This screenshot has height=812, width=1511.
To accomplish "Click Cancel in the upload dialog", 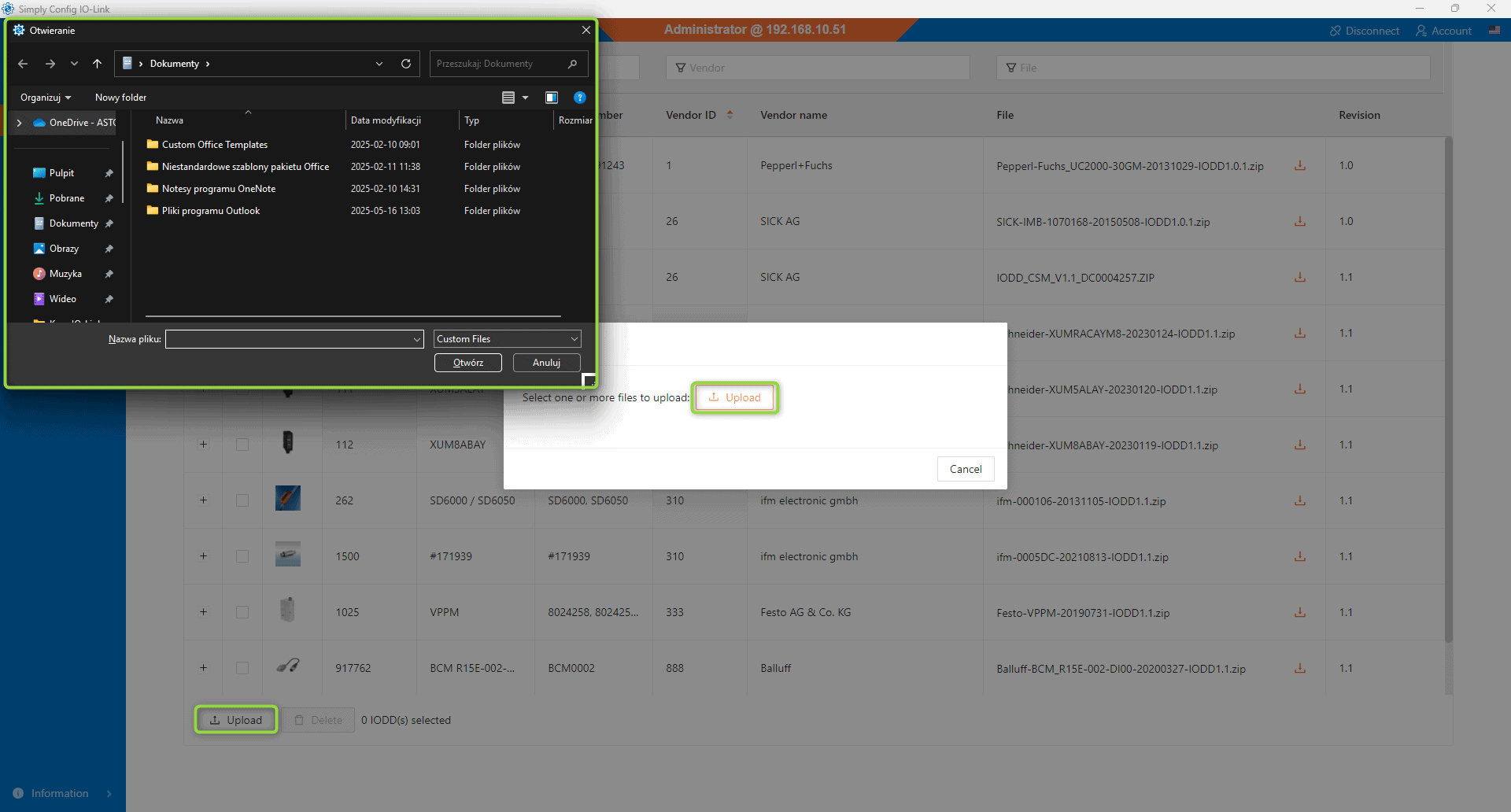I will [966, 469].
